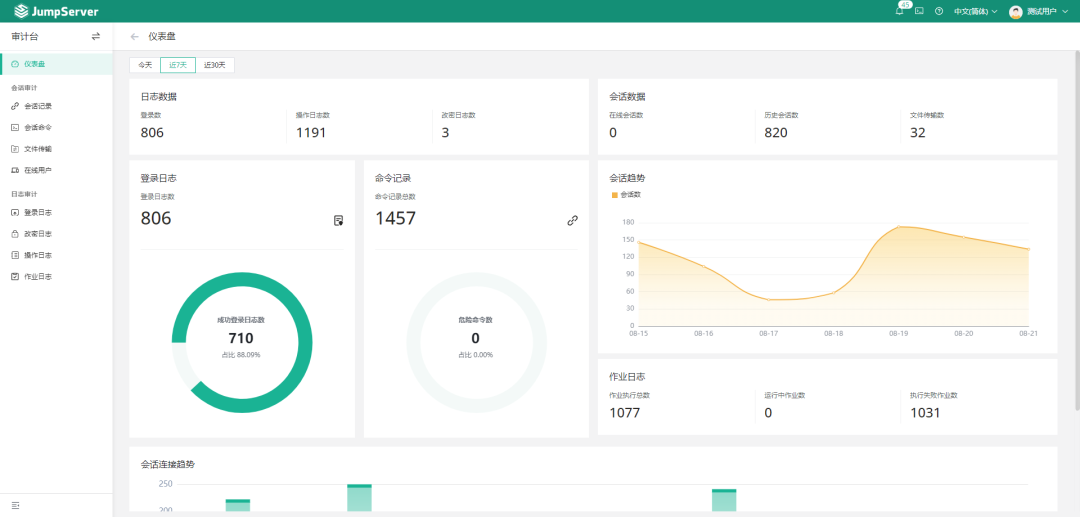
Task: Click the vertical page scrollbar on the right
Action: pyautogui.click(x=1076, y=230)
